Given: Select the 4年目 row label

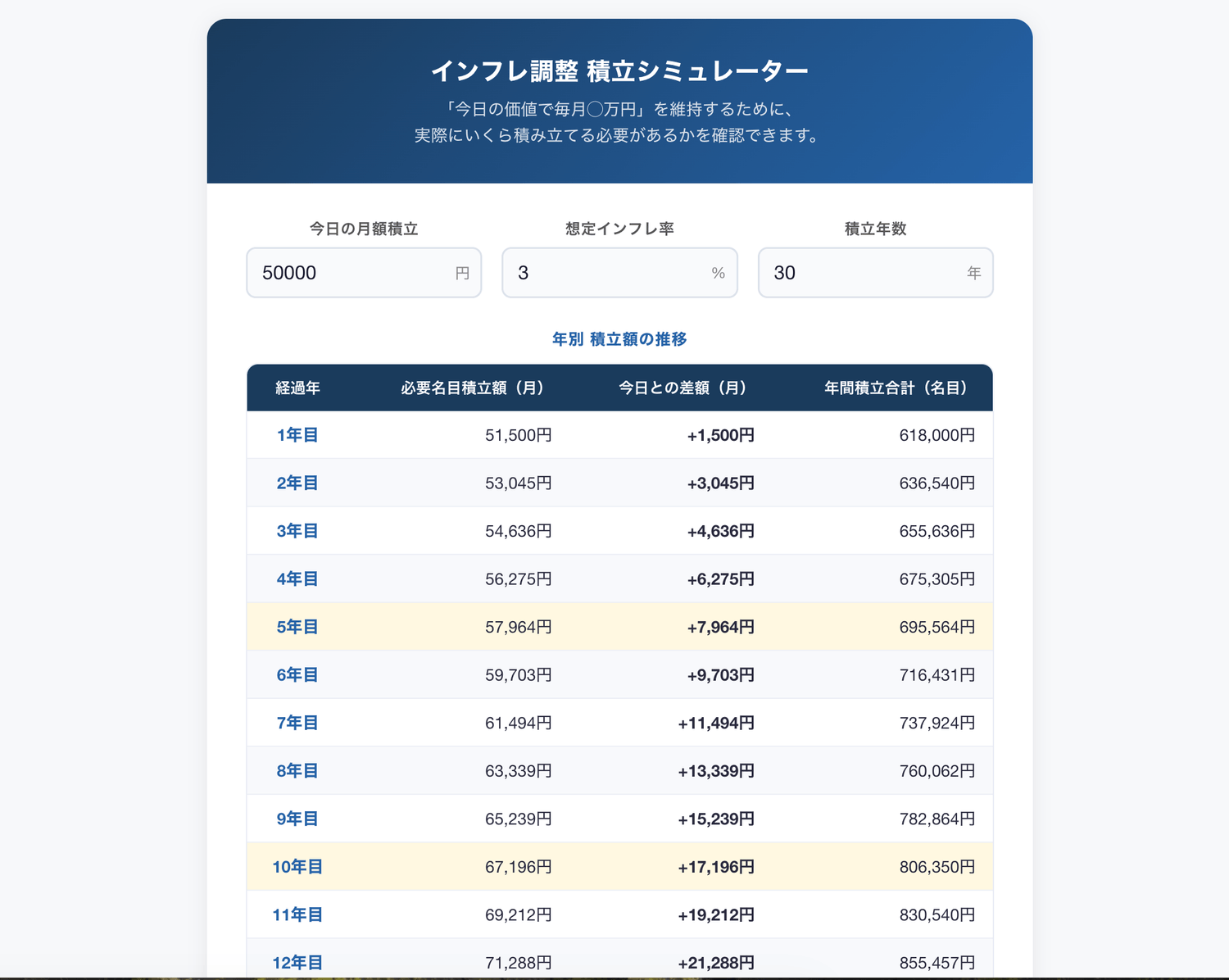Looking at the screenshot, I should tap(297, 579).
